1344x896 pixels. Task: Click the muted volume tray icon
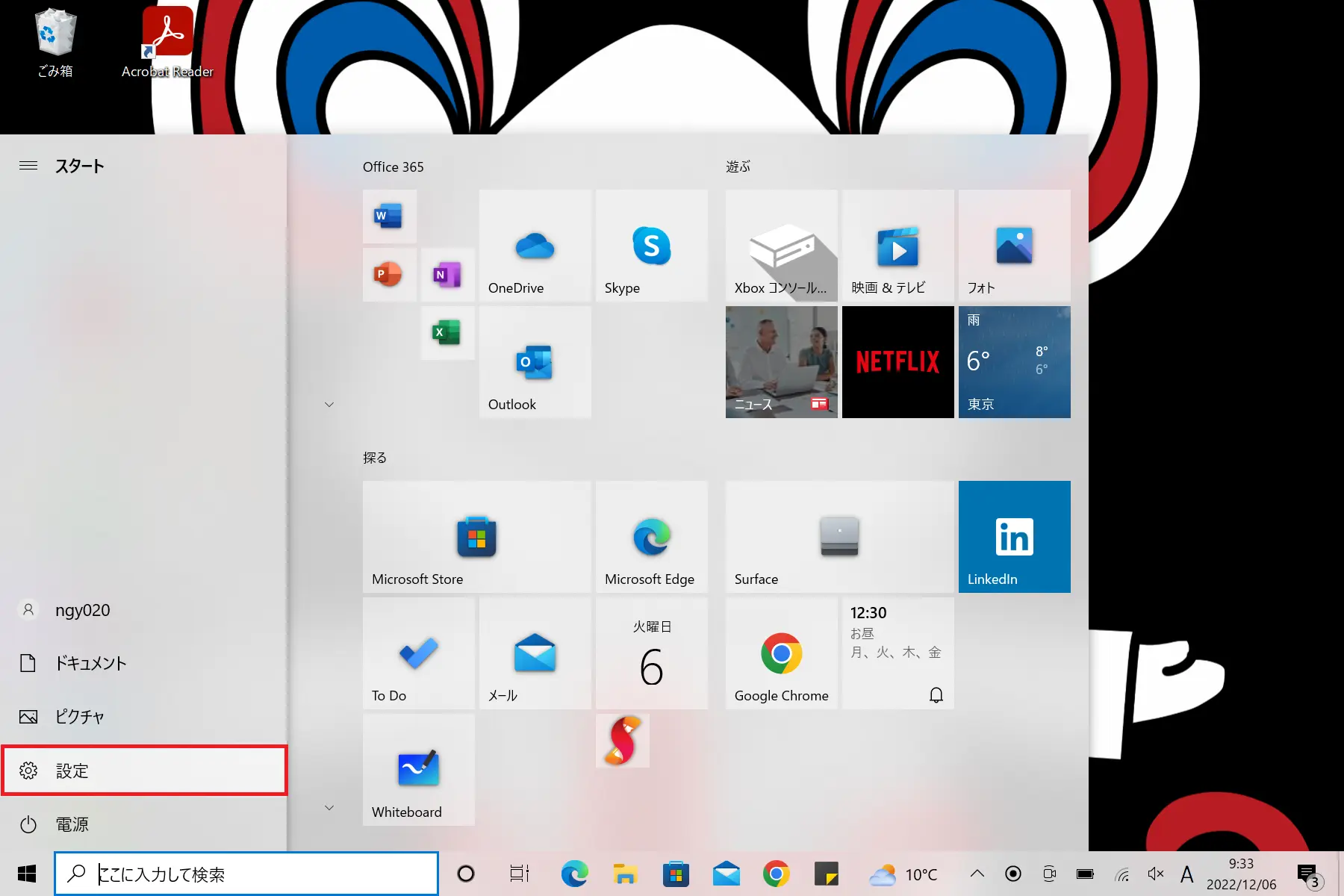pos(1156,874)
